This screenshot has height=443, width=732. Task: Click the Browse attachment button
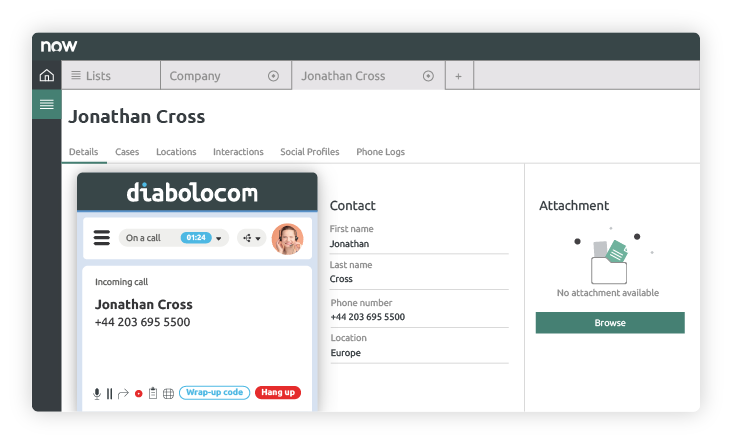pos(610,323)
